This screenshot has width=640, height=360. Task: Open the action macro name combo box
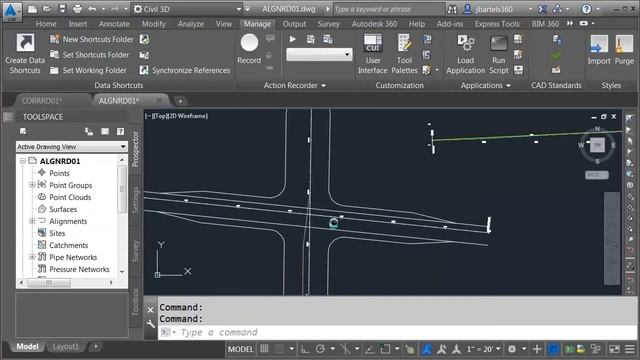pyautogui.click(x=319, y=54)
